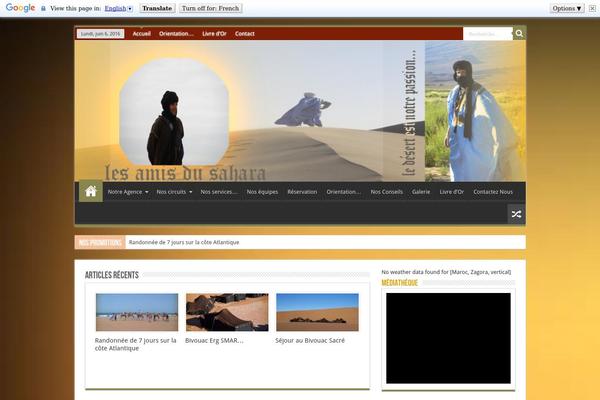Click the No weather data found message
This screenshot has height=400, width=600.
pos(446,272)
